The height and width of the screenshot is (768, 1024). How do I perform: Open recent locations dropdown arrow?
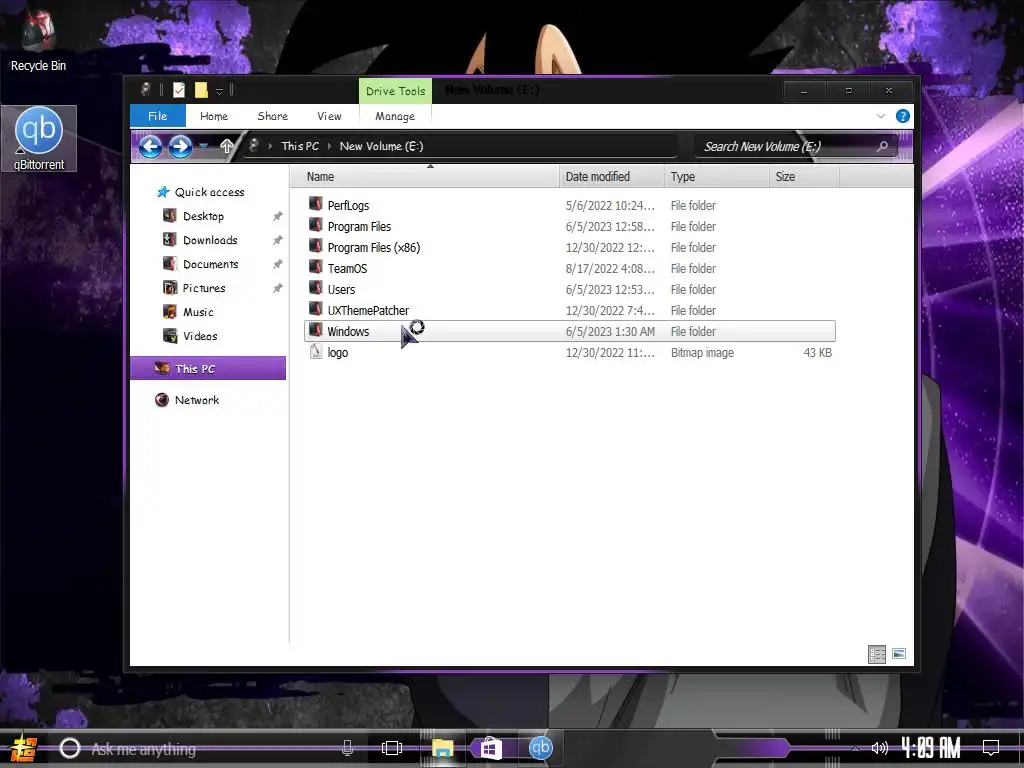tap(204, 146)
